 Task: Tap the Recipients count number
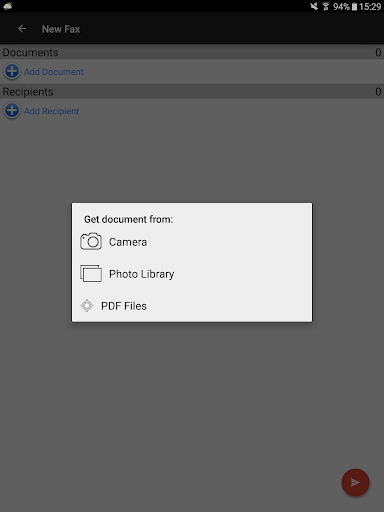point(378,92)
